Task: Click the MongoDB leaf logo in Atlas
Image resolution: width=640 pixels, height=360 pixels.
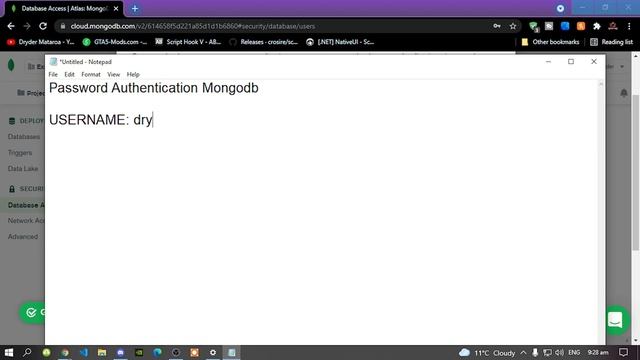Action: pyautogui.click(x=11, y=65)
